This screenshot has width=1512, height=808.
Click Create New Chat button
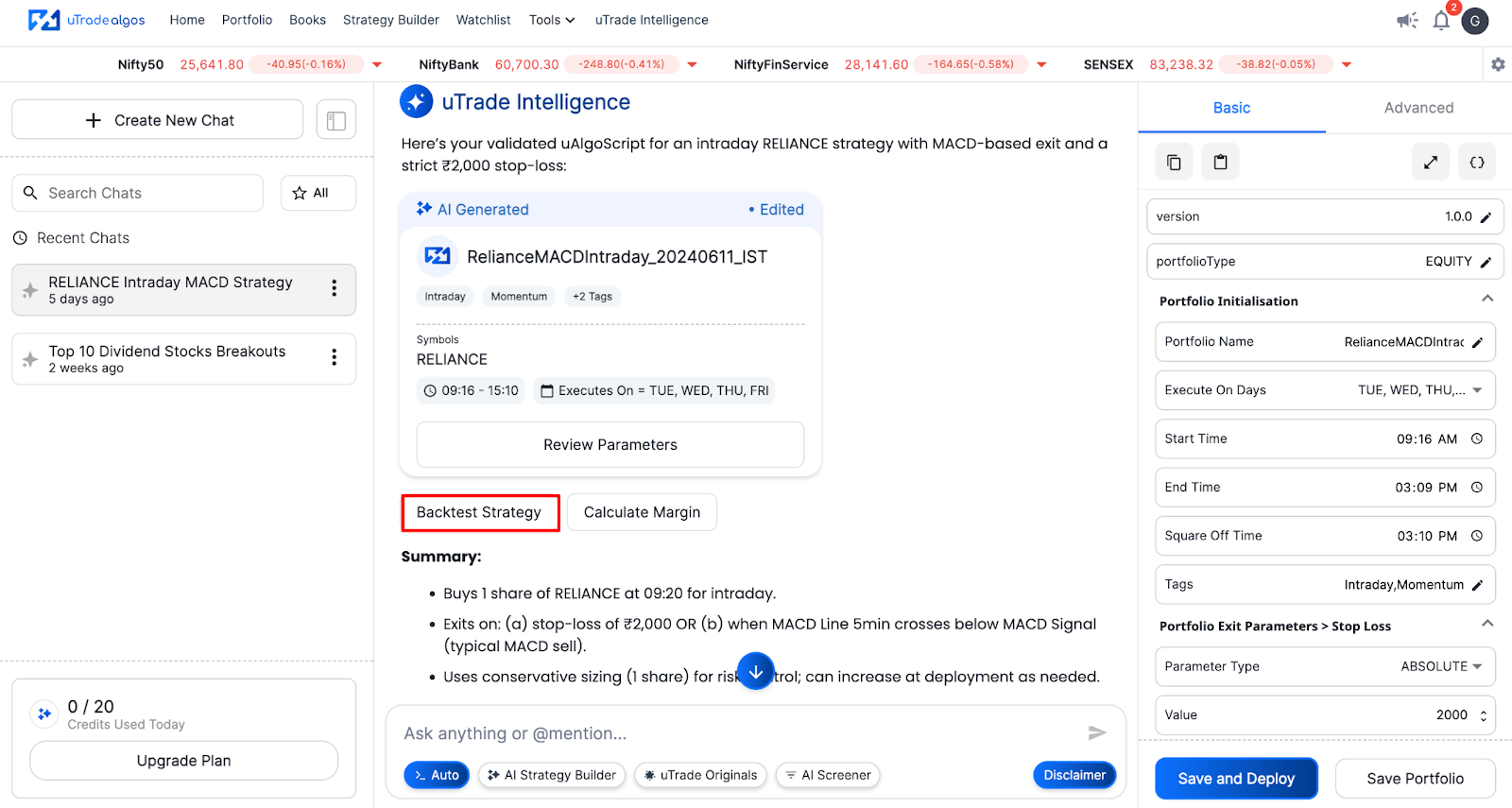coord(158,120)
